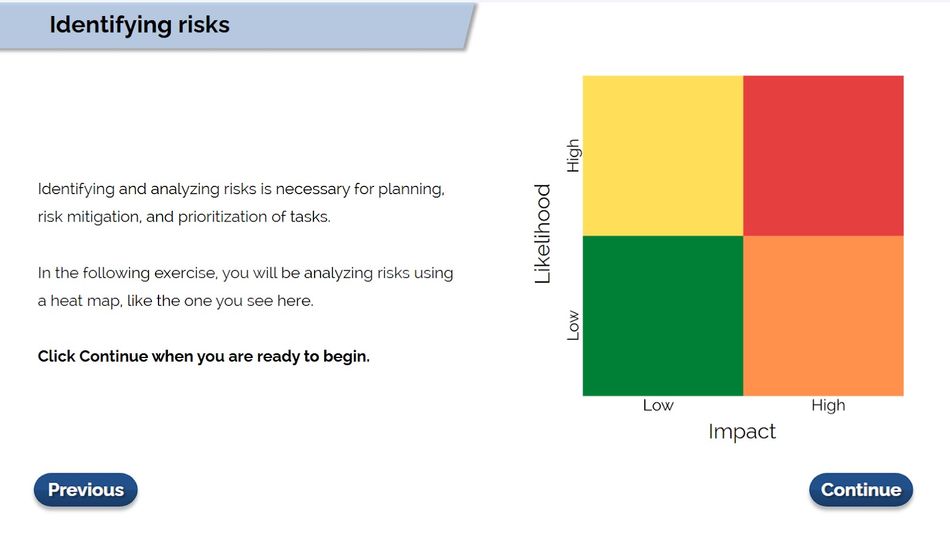Click the High label under Impact axis
The image size is (950, 535).
pos(828,405)
